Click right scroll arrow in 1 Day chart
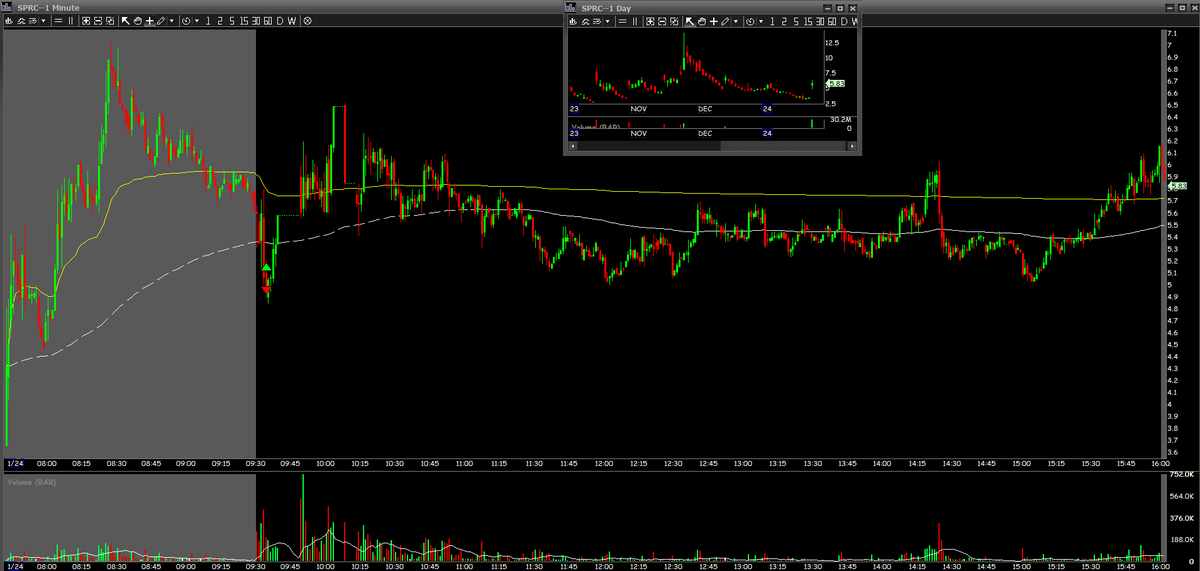Screen dimensions: 1200x571 [851, 146]
